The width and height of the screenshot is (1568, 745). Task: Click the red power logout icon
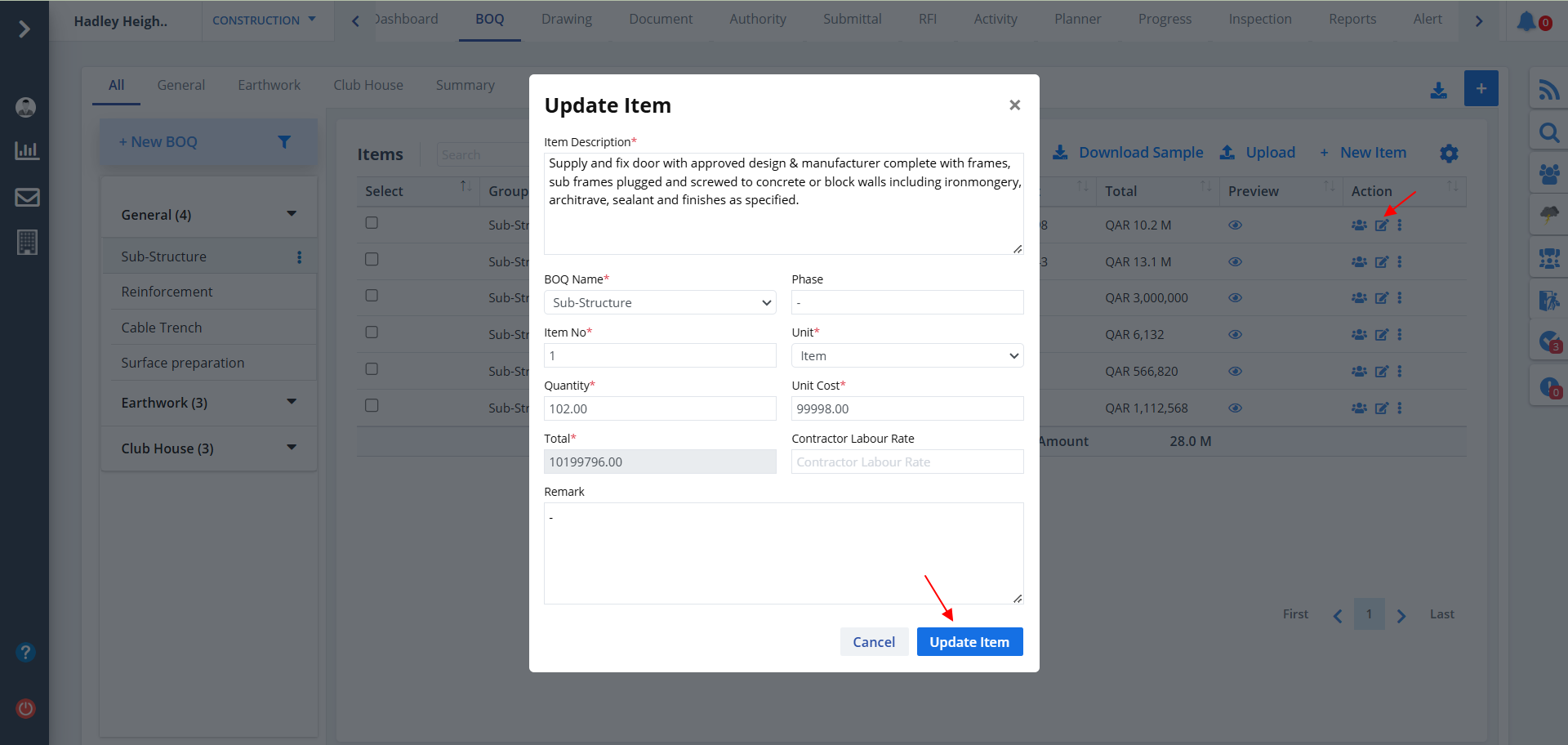(x=26, y=708)
